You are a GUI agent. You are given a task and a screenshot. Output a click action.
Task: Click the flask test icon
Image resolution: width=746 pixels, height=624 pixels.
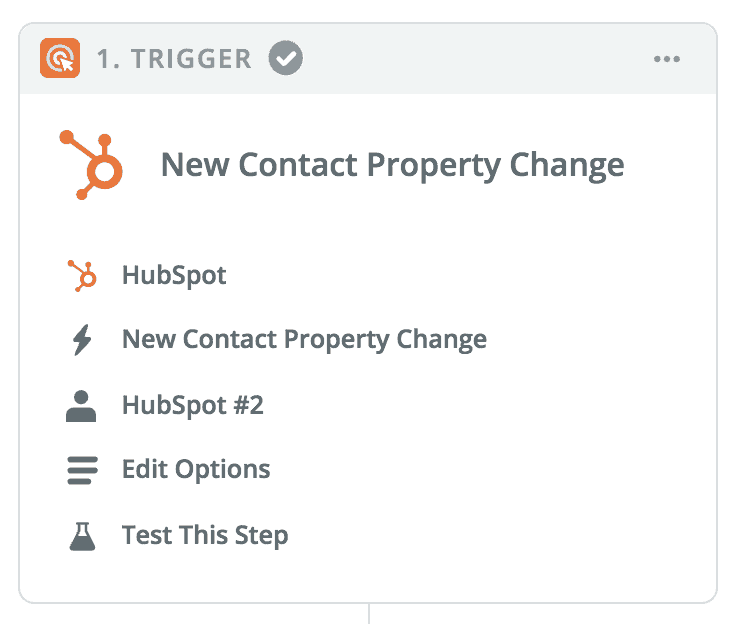click(82, 536)
